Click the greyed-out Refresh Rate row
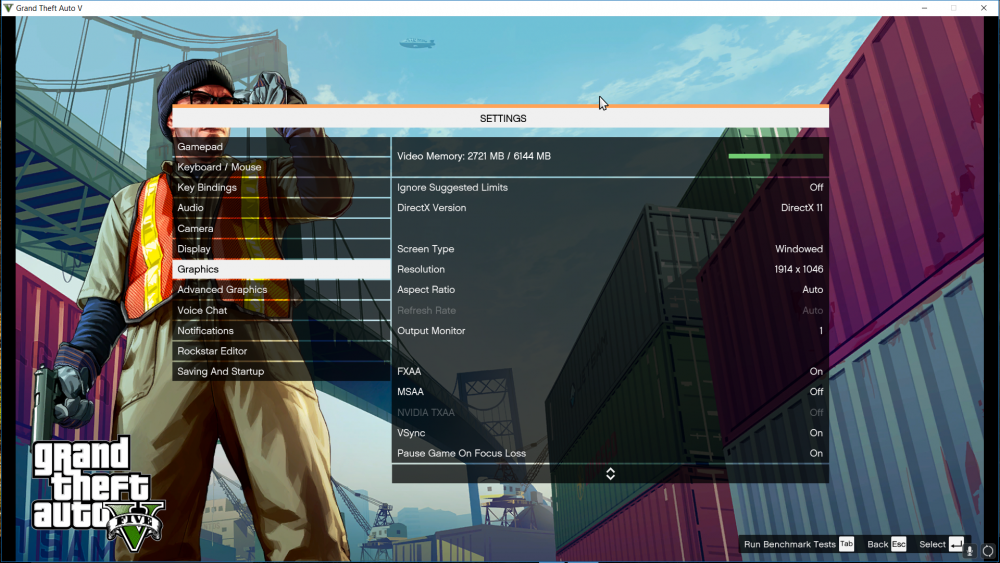Screen dimensions: 1000x563 [610, 311]
